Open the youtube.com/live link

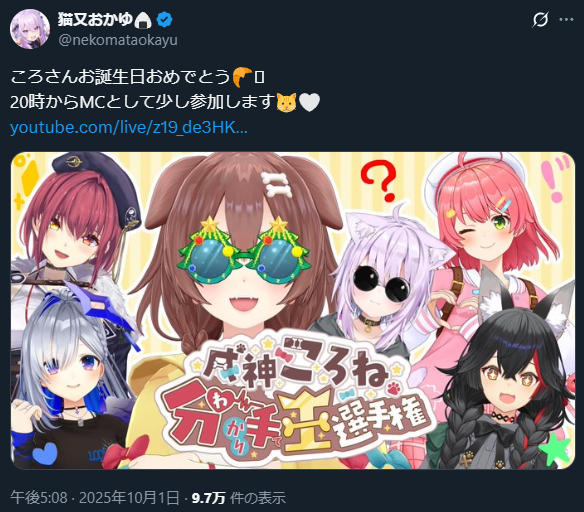128,127
